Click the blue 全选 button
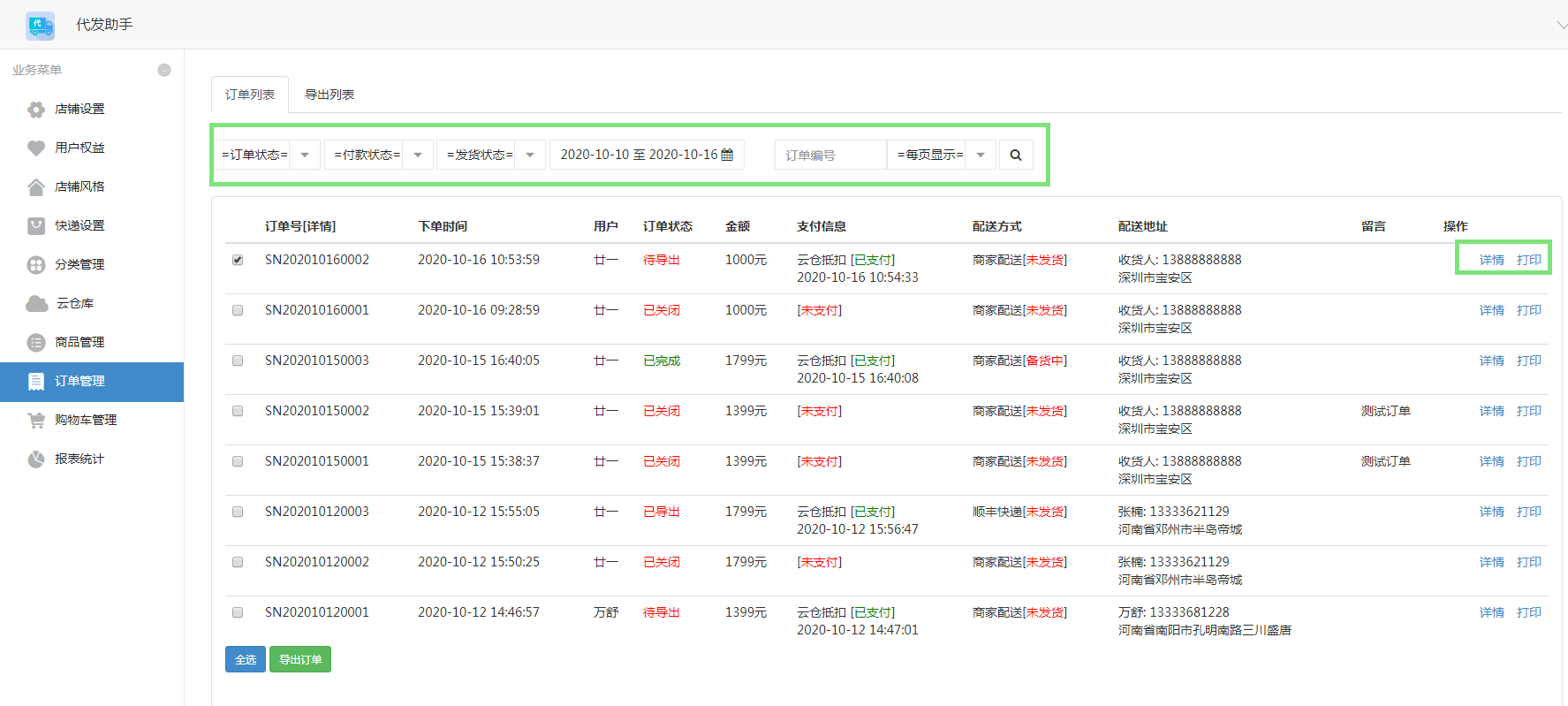1568x706 pixels. (x=246, y=659)
